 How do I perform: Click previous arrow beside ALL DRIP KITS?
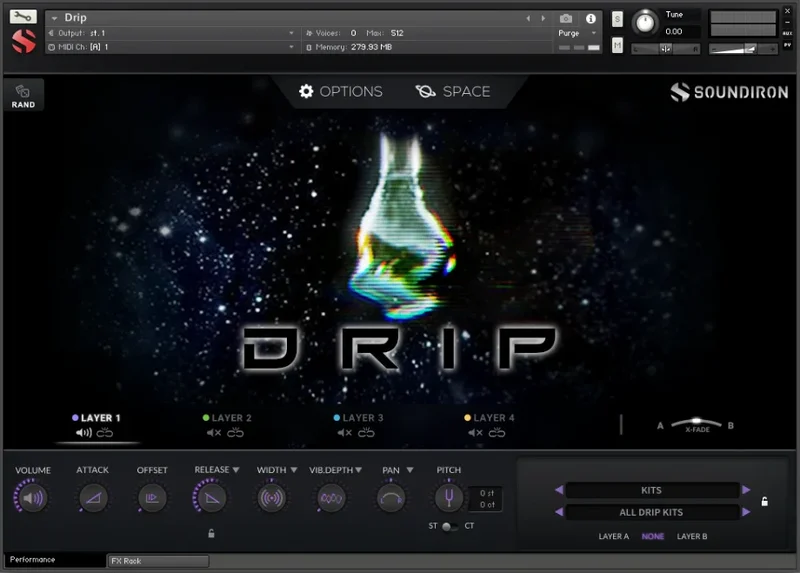(x=559, y=512)
